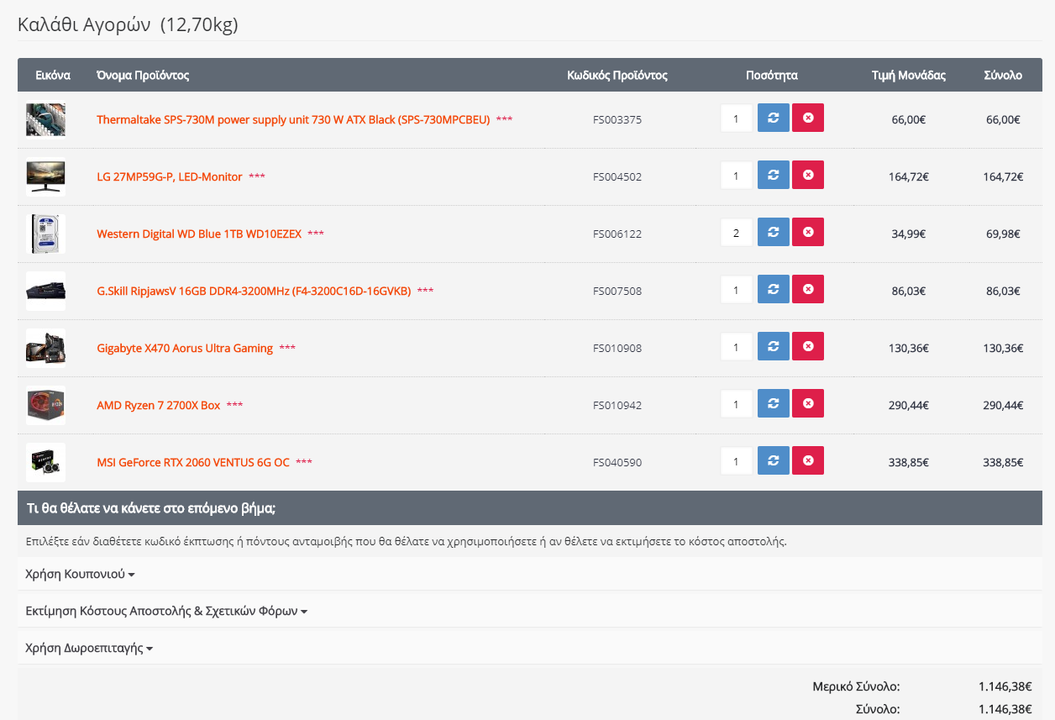Select product code FS010942

(x=617, y=406)
